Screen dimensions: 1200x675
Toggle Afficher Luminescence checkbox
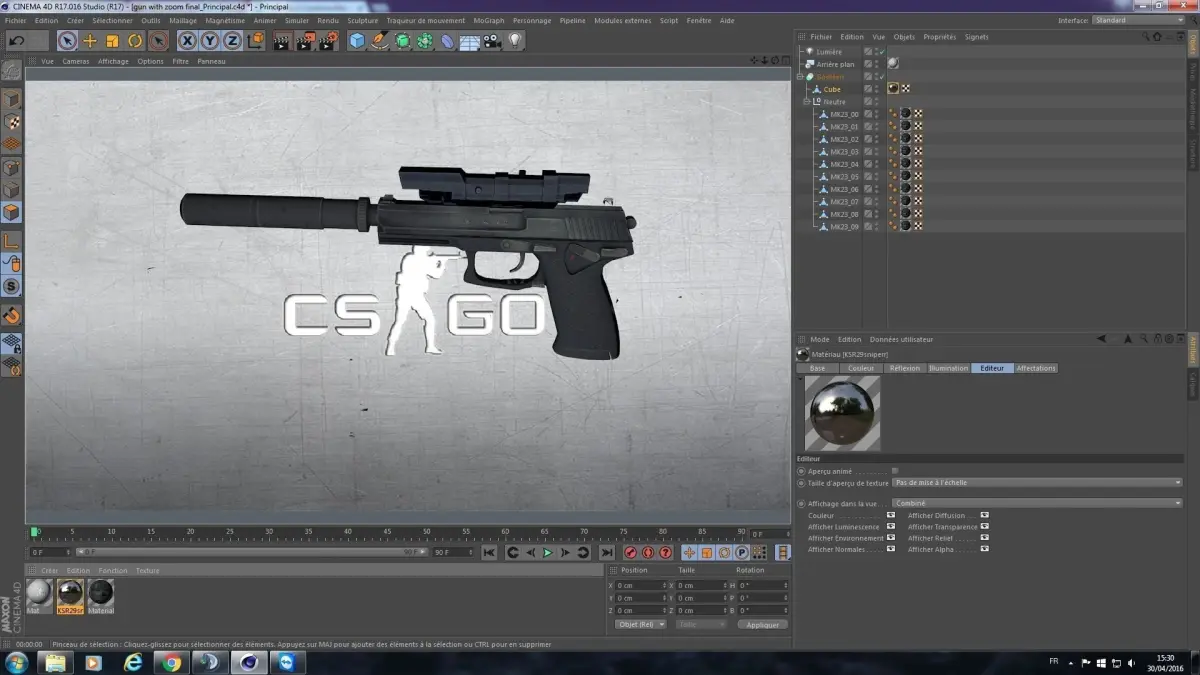click(891, 527)
